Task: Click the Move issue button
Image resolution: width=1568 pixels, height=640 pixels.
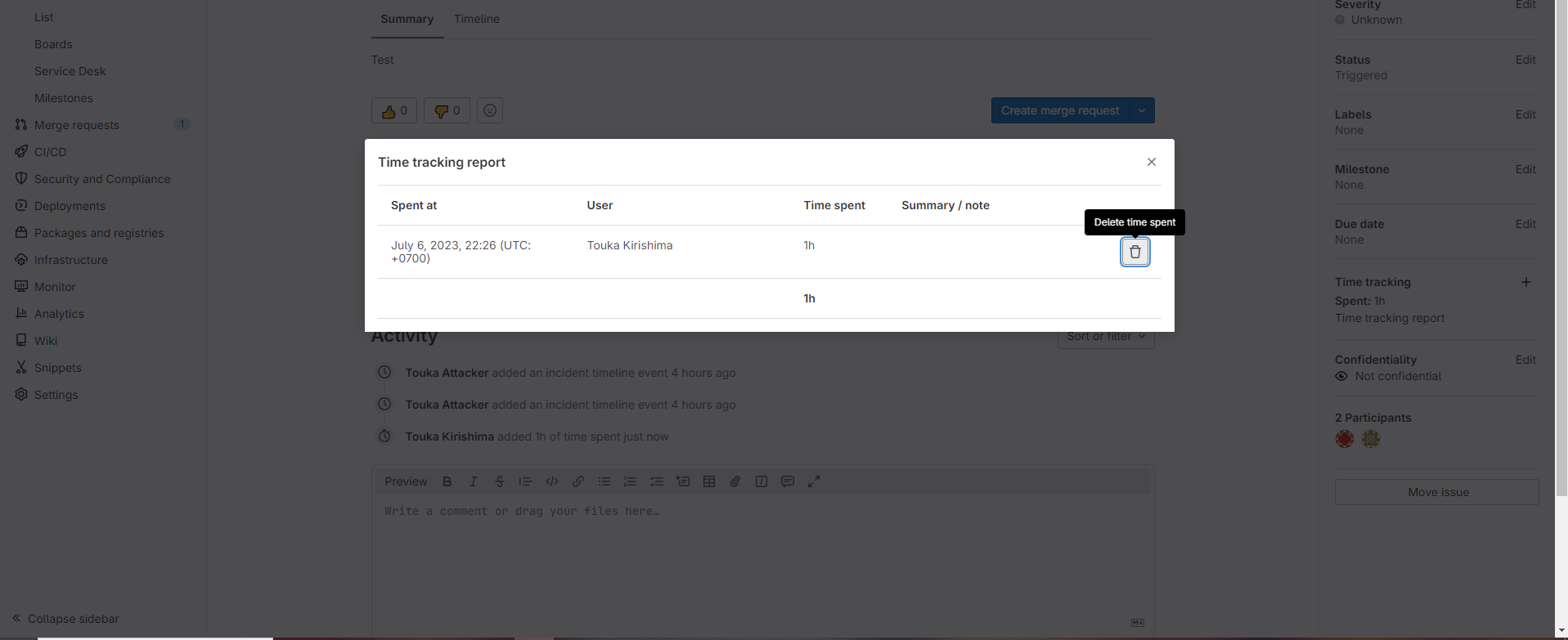Action: click(1437, 492)
